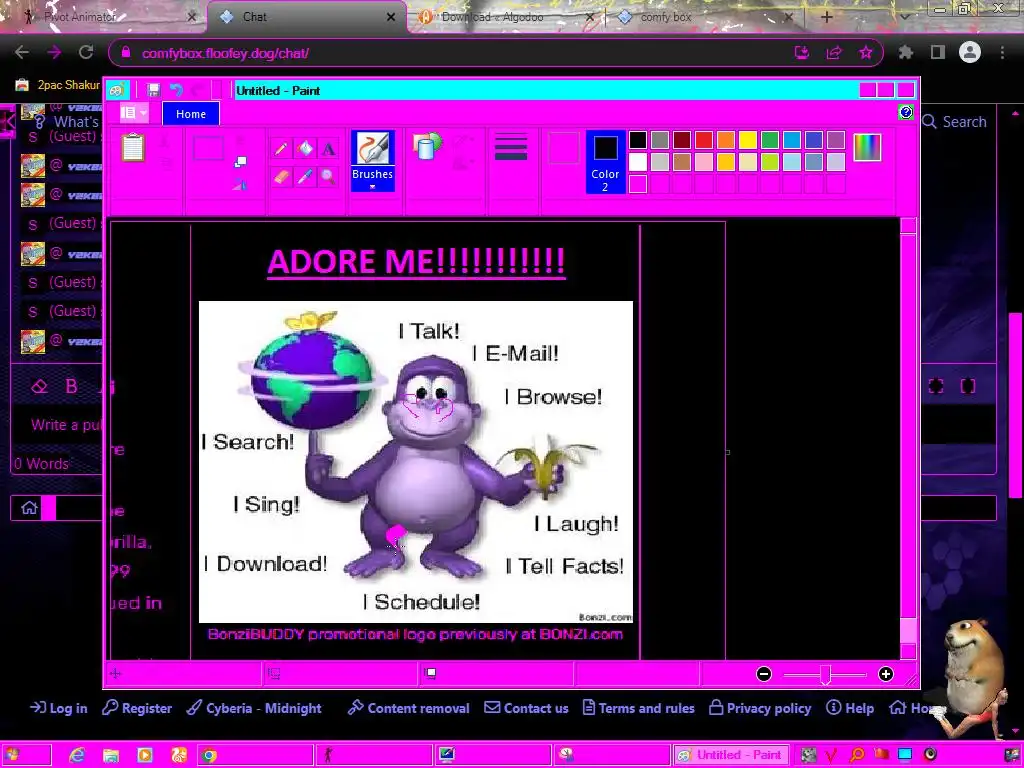1024x768 pixels.
Task: Select the Magnifier tool in Paint
Action: (328, 176)
